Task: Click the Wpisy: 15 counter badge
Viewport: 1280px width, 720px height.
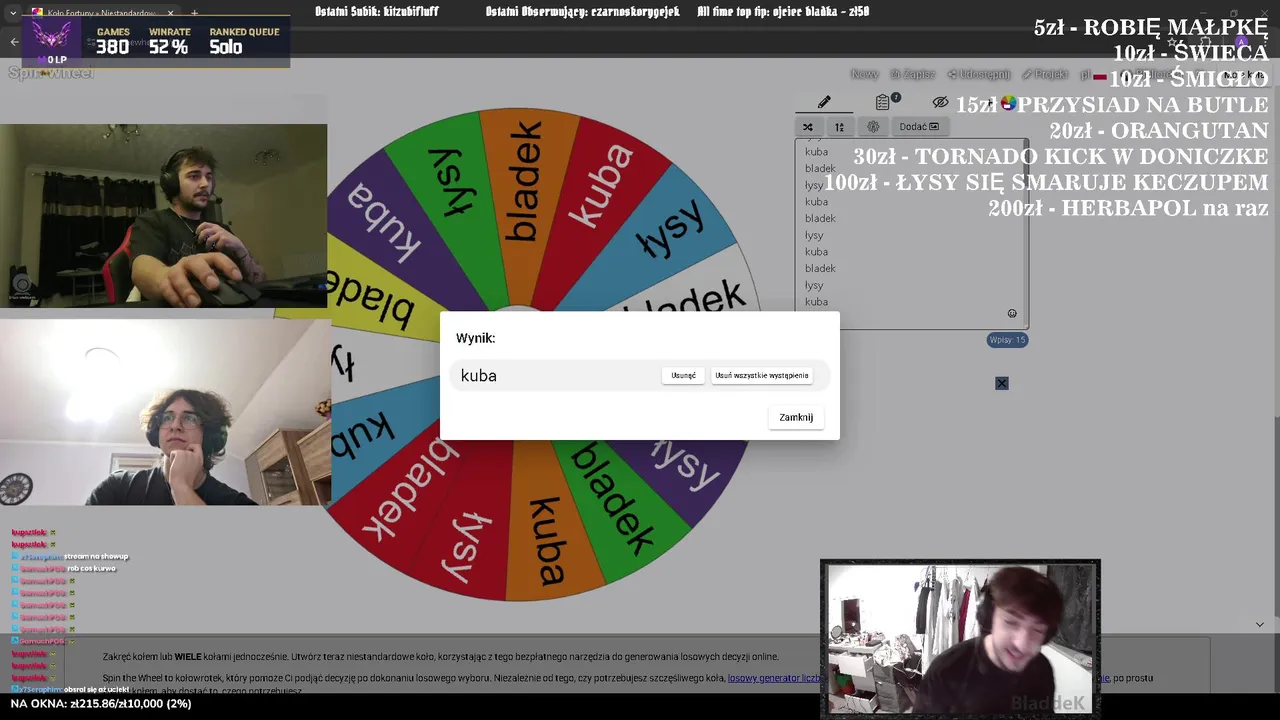Action: 1007,340
